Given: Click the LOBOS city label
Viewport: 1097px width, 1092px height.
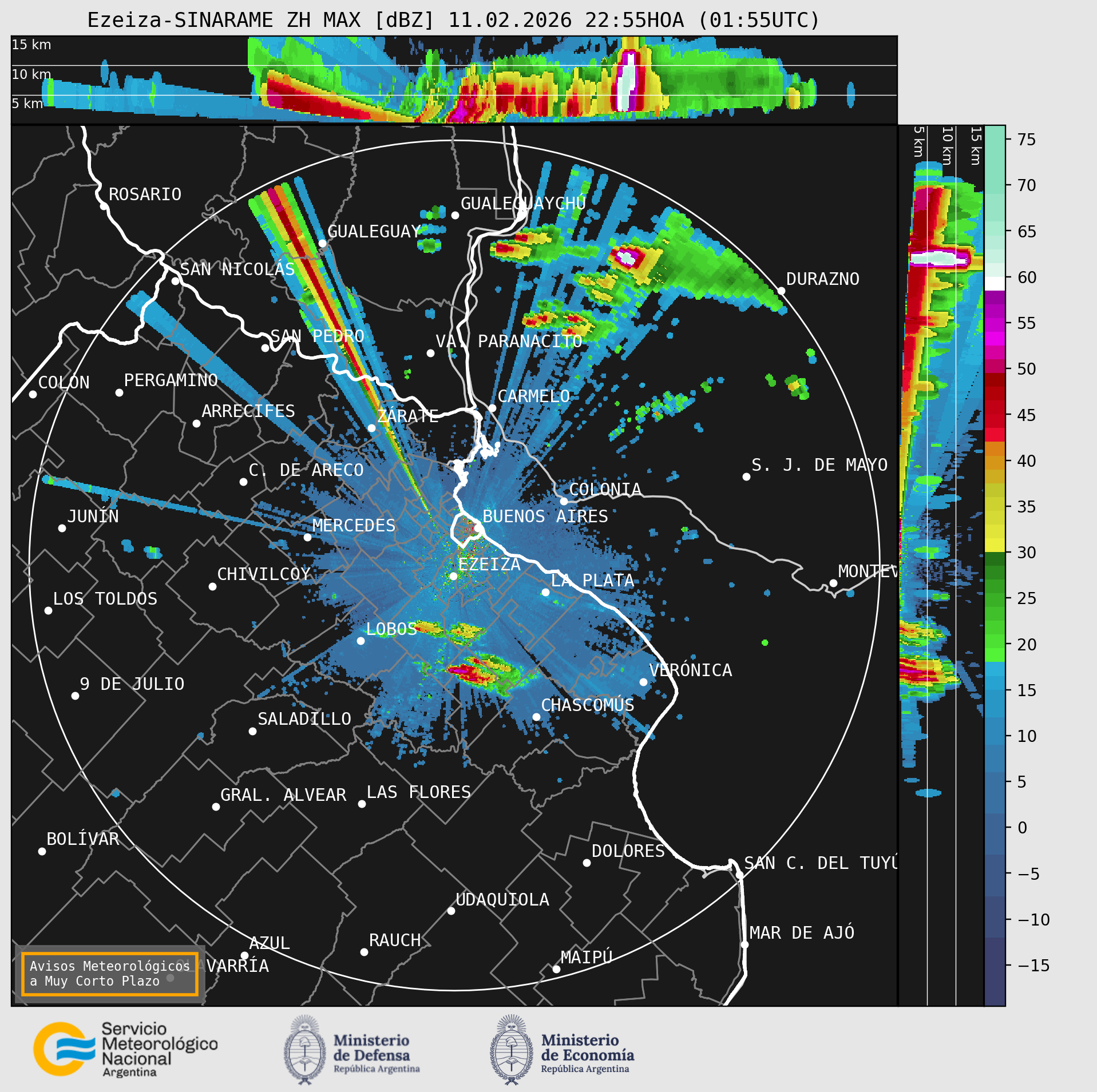Looking at the screenshot, I should [391, 629].
